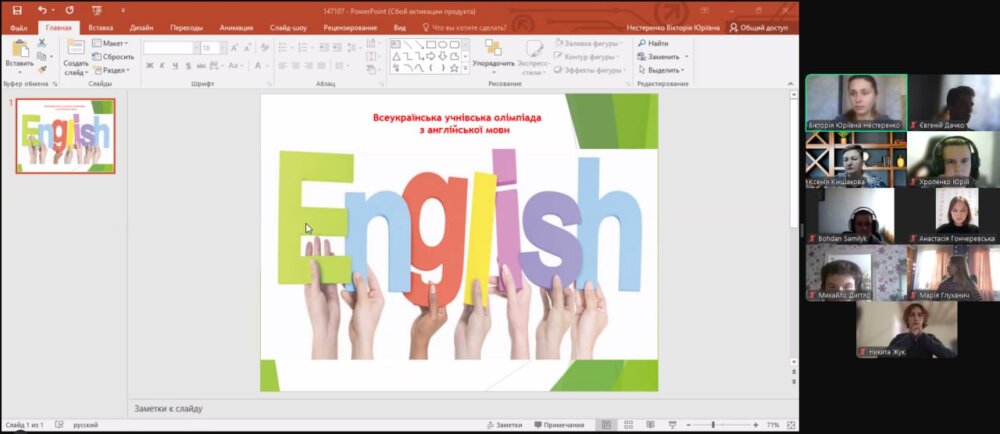Image resolution: width=1000 pixels, height=434 pixels.
Task: Select the oval shape in gallery
Action: pos(443,44)
